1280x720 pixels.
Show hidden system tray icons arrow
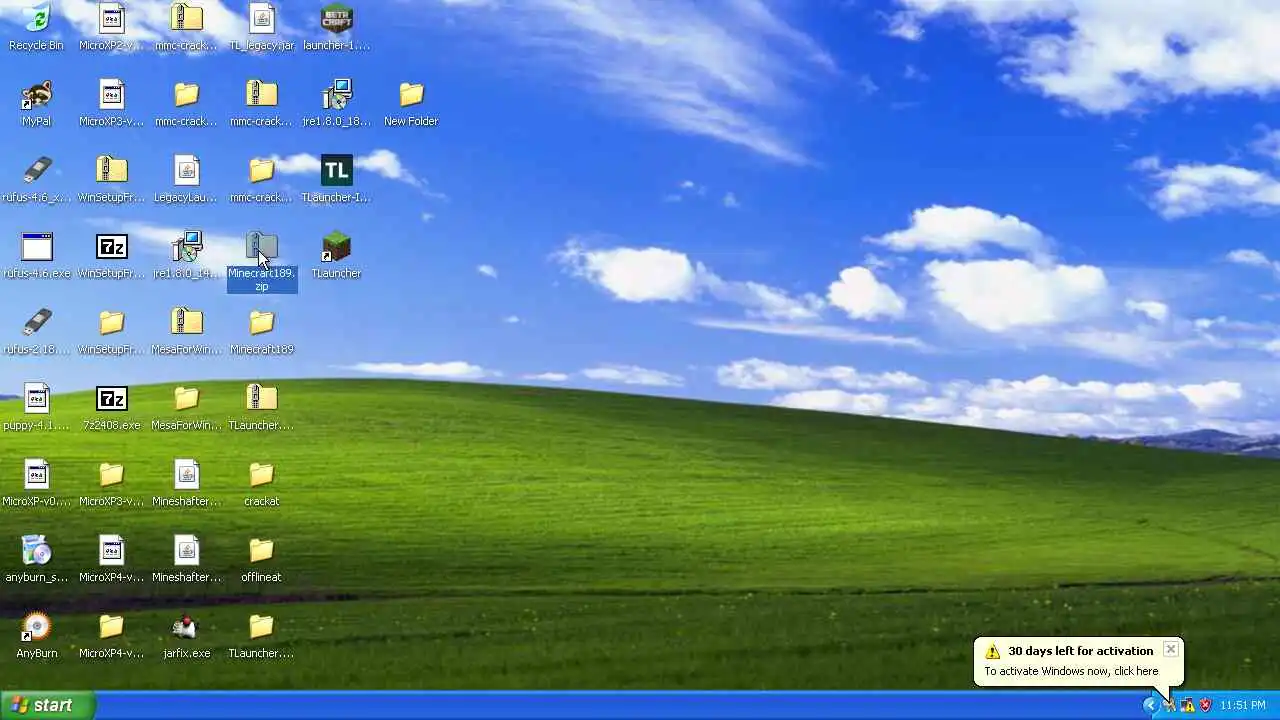(x=1150, y=705)
